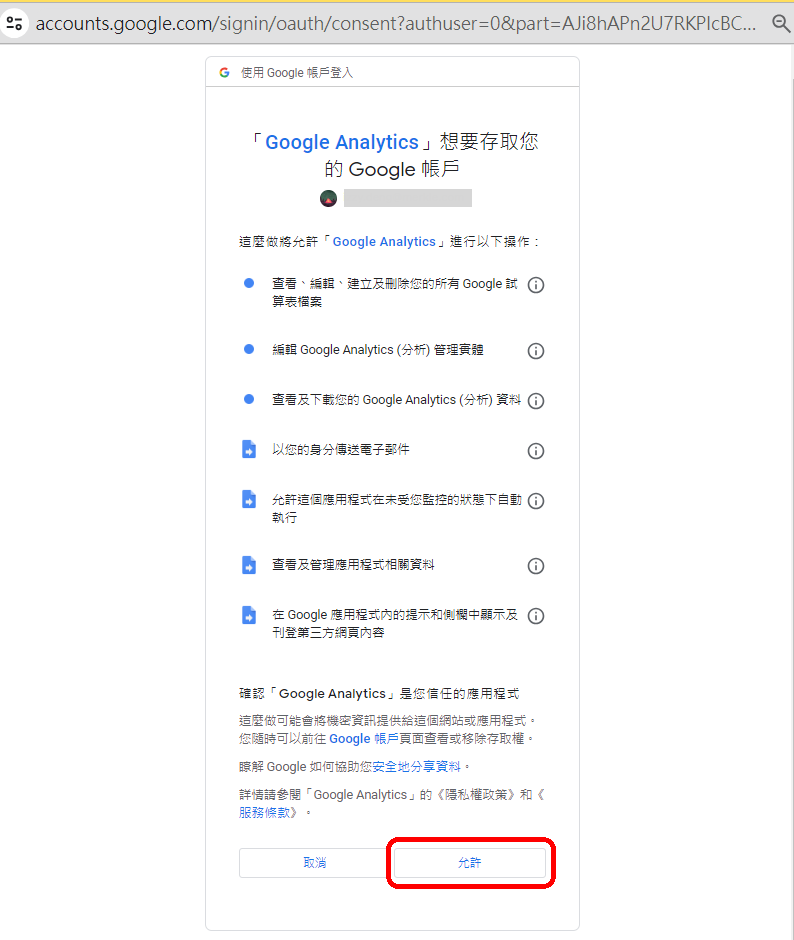794x940 pixels.
Task: Click blue bullet beside 編輯 Google Analytics 管理實體
Action: 249,349
